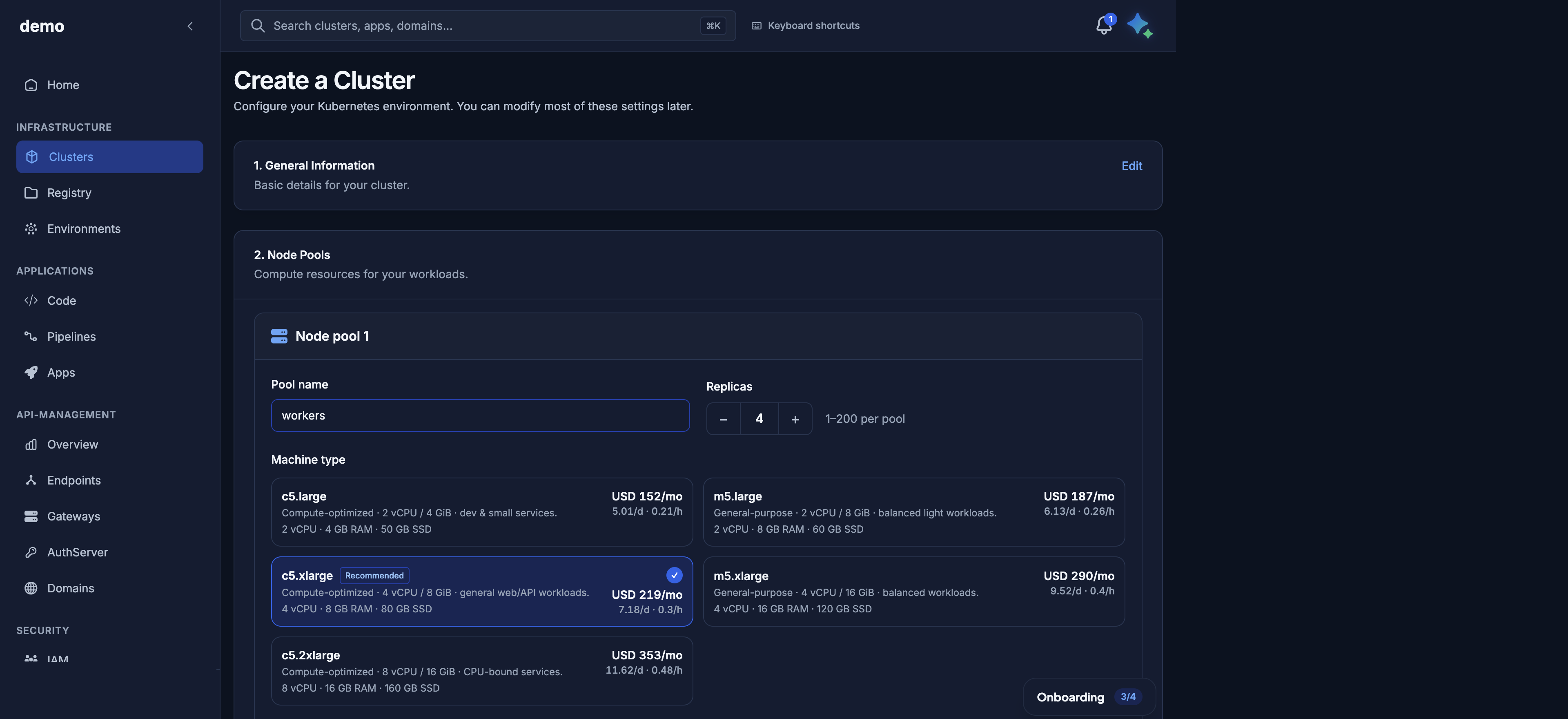This screenshot has height=719, width=1568.
Task: Click the keyboard icon beside Keyboard shortcuts
Action: coord(757,26)
